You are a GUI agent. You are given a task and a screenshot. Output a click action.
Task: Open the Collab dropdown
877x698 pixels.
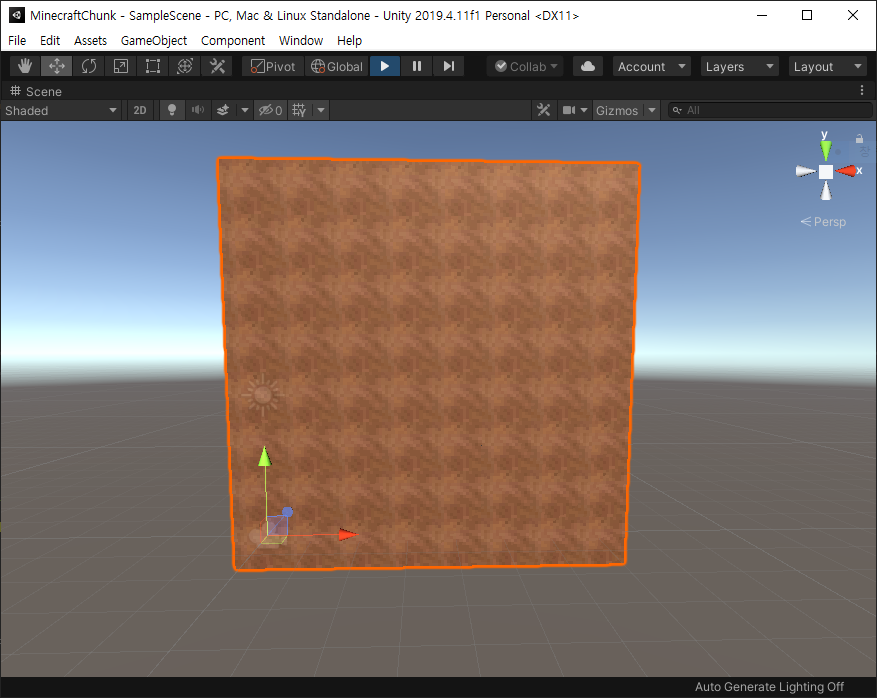(525, 66)
